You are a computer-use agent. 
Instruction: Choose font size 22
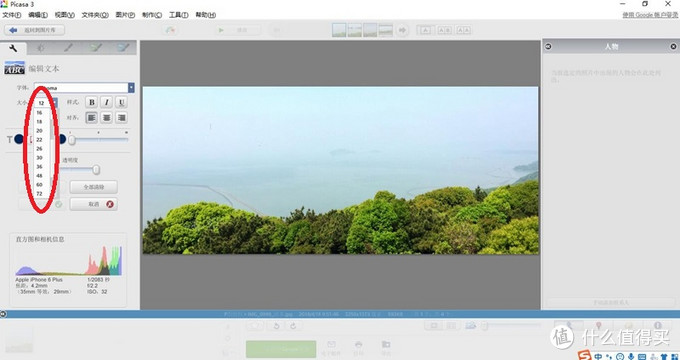tap(39, 140)
